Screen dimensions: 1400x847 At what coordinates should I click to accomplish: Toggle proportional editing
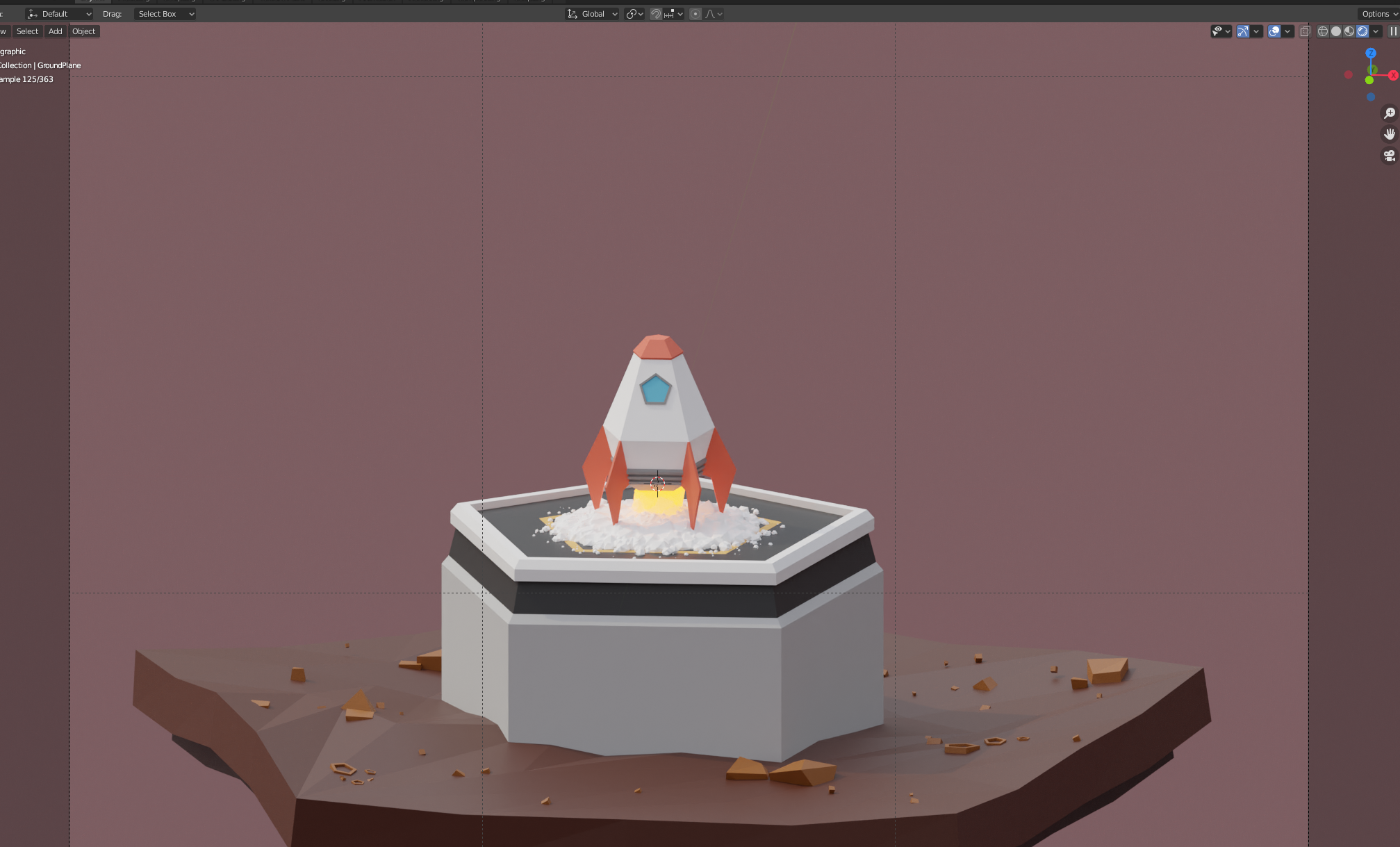[x=695, y=13]
